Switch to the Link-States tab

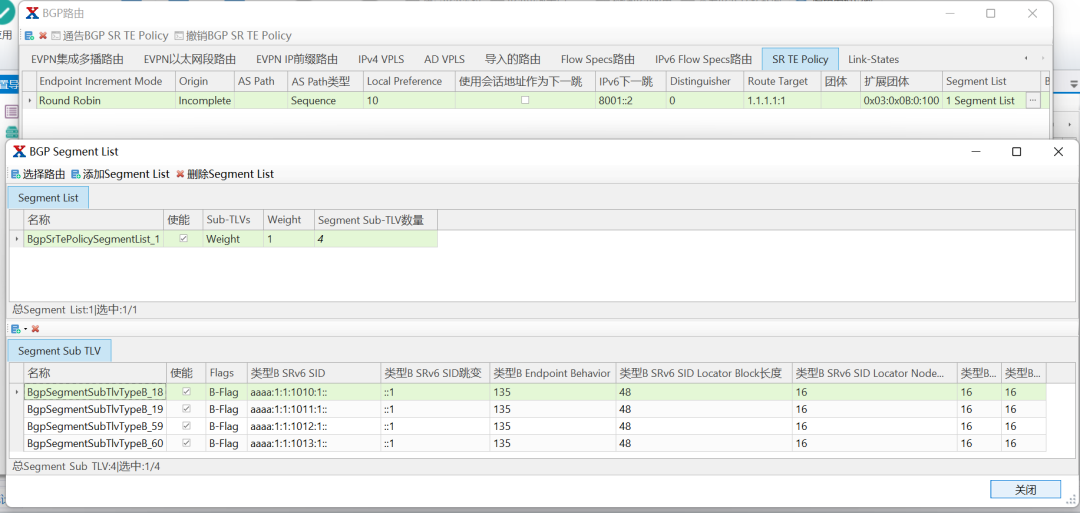[873, 59]
